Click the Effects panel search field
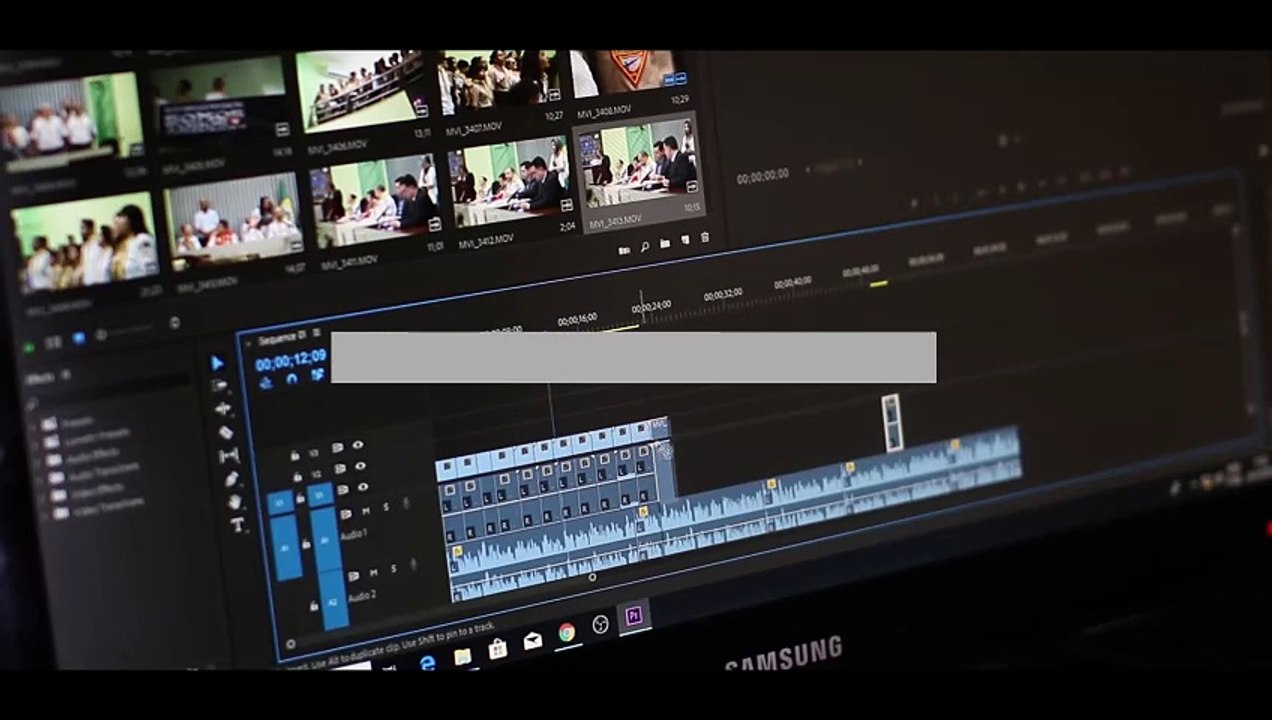Image resolution: width=1272 pixels, height=720 pixels. pos(108,392)
